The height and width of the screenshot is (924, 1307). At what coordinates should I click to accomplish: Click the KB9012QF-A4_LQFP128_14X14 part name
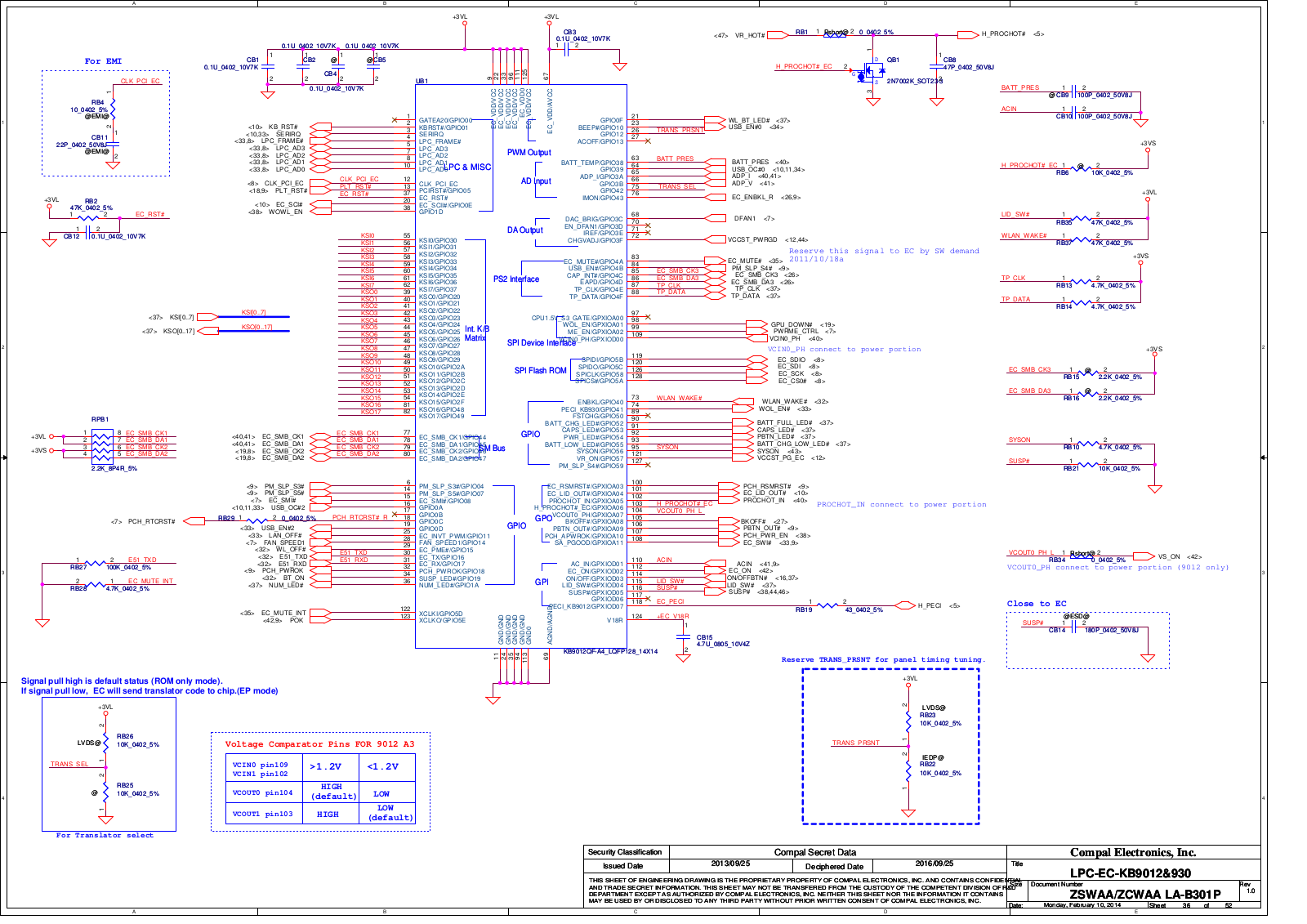[610, 652]
